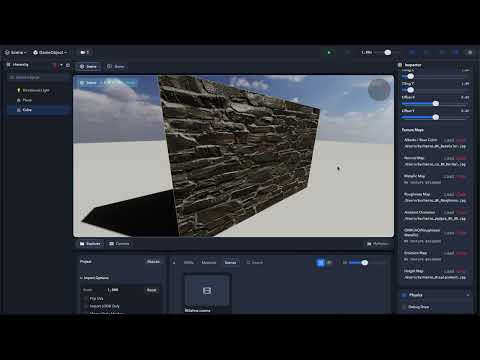Click the camera count button
Image resolution: width=480 pixels, height=360 pixels.
coord(85,52)
